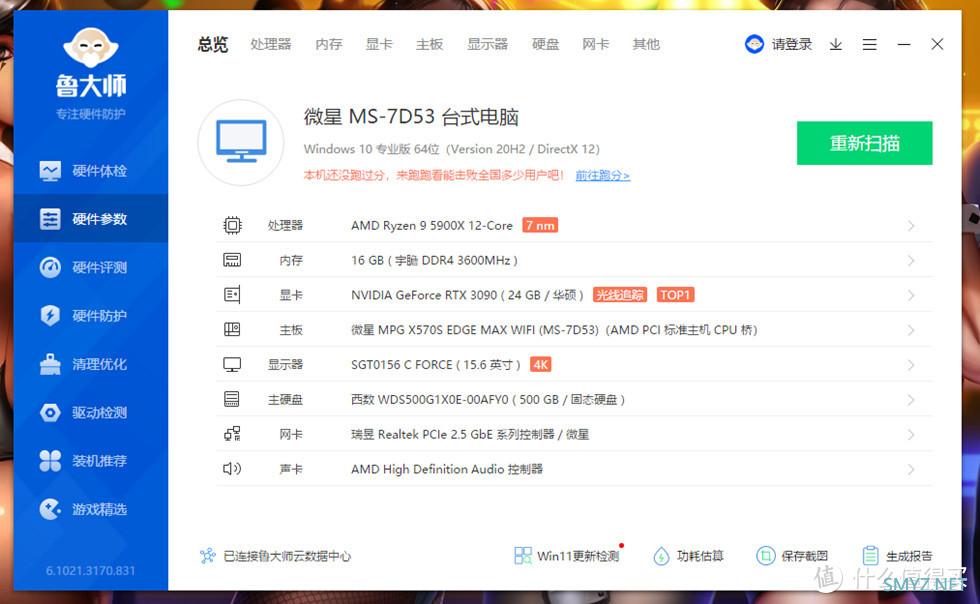The image size is (980, 604).
Task: Click the version number 6.1021.3170.831
Action: pos(91,570)
